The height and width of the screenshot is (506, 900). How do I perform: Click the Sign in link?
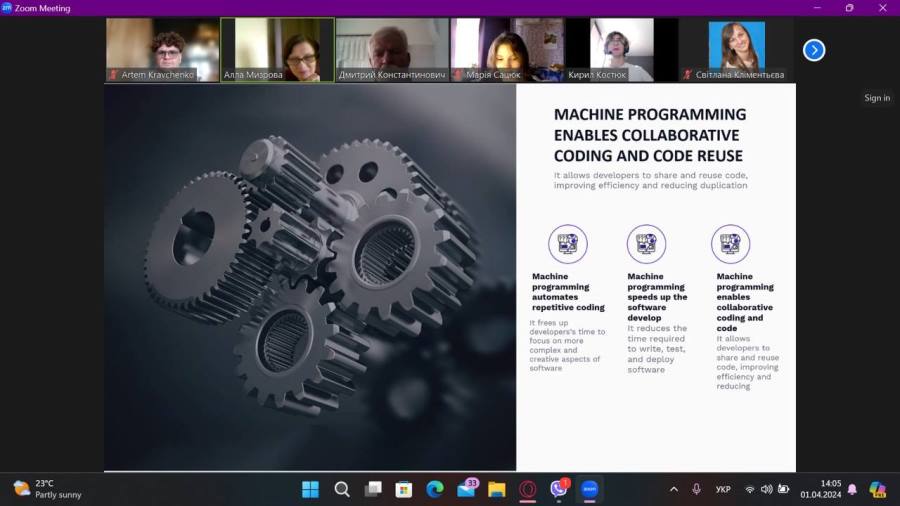tap(877, 98)
